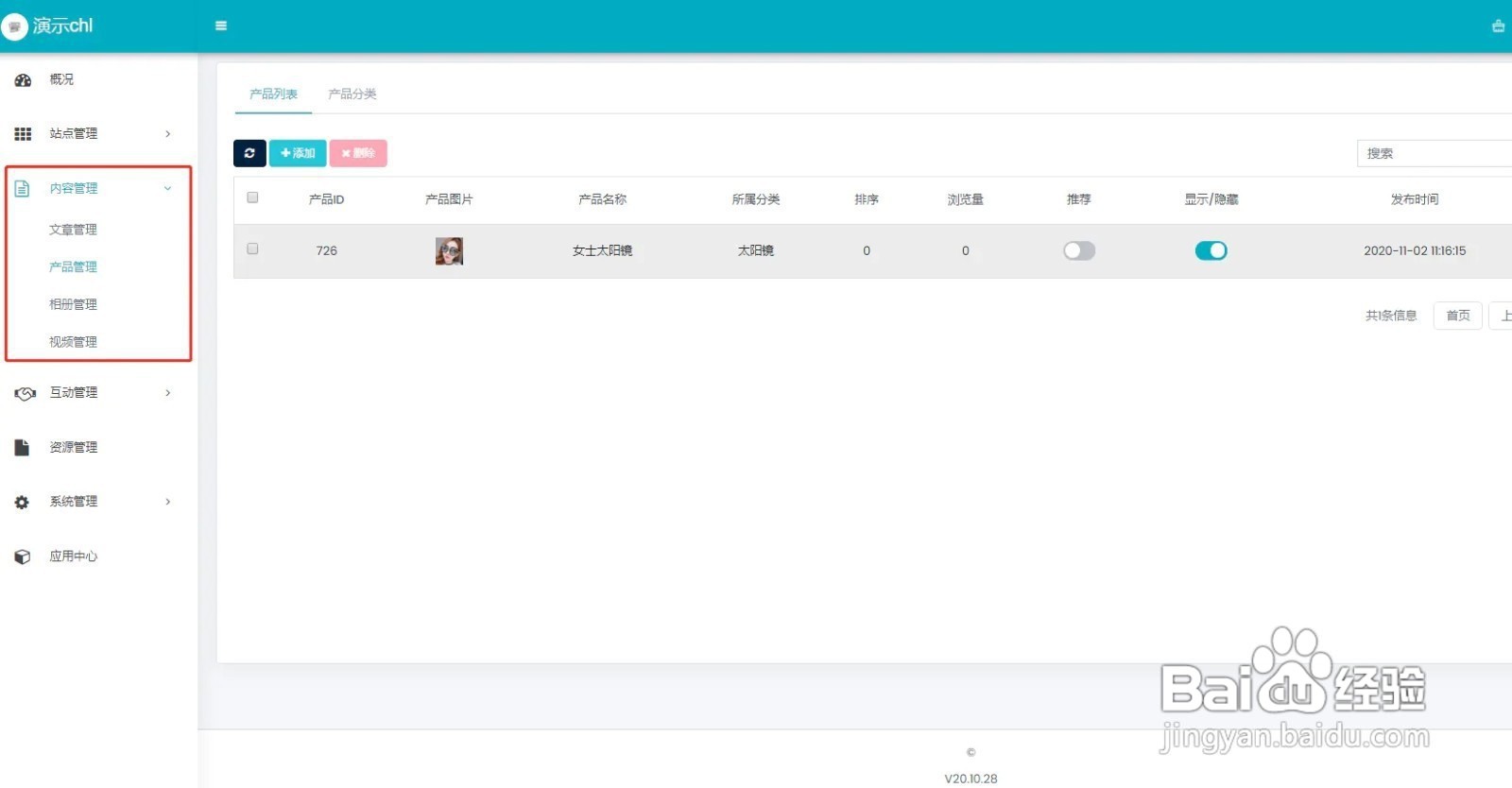Click the 应用中心 menu label
This screenshot has height=788, width=1512.
point(73,557)
